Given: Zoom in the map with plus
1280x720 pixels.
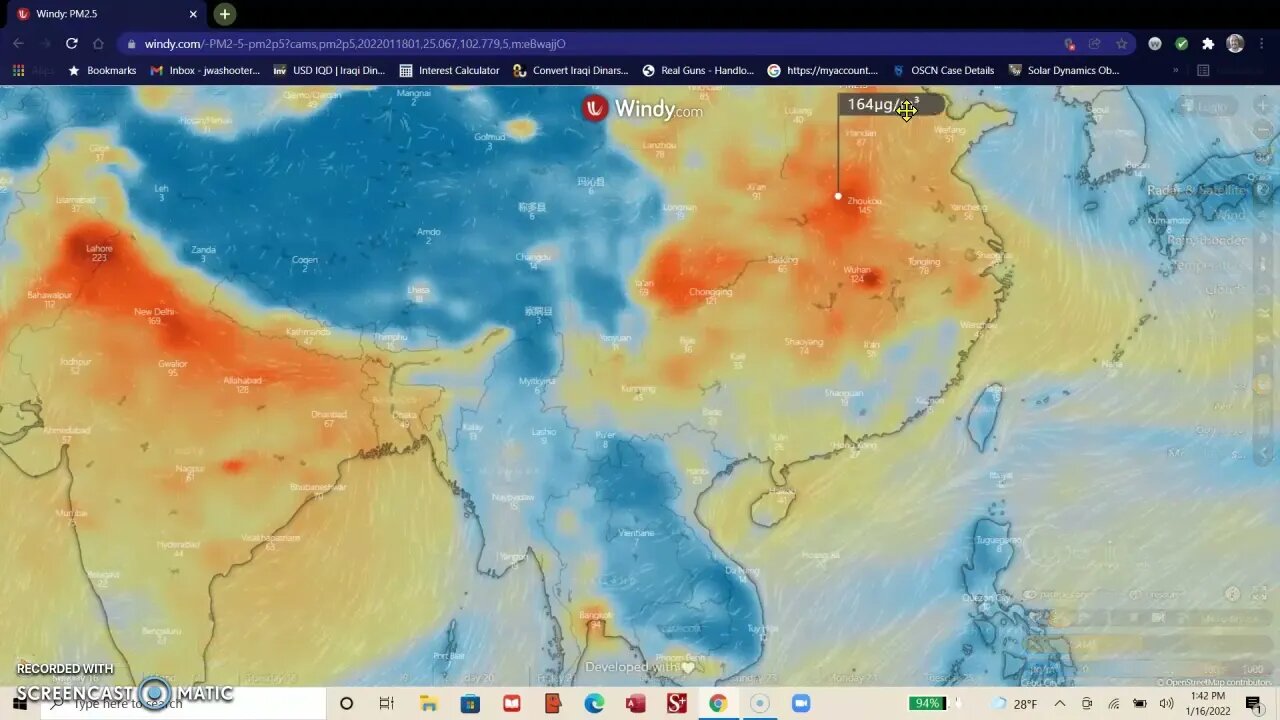Looking at the screenshot, I should (x=1262, y=106).
